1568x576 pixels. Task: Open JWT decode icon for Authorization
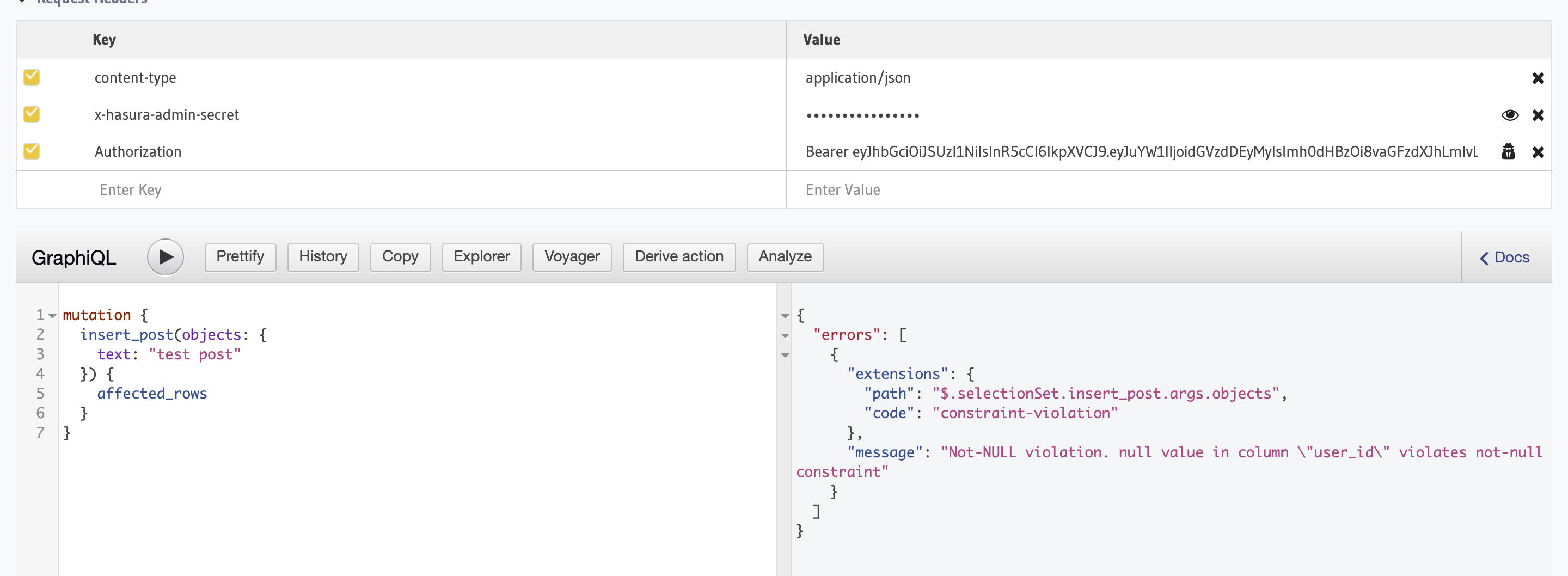tap(1508, 151)
